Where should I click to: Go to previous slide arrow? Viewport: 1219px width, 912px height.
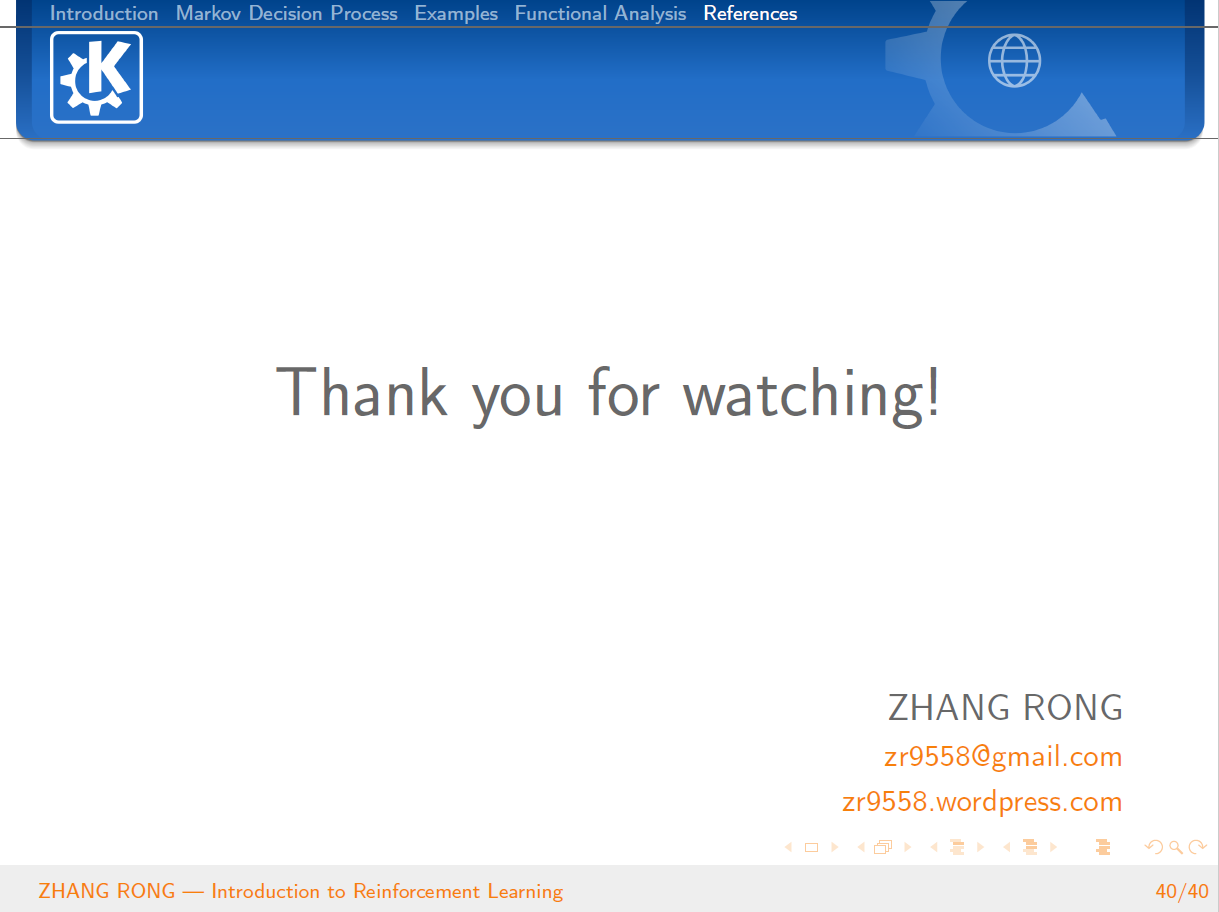click(x=788, y=847)
